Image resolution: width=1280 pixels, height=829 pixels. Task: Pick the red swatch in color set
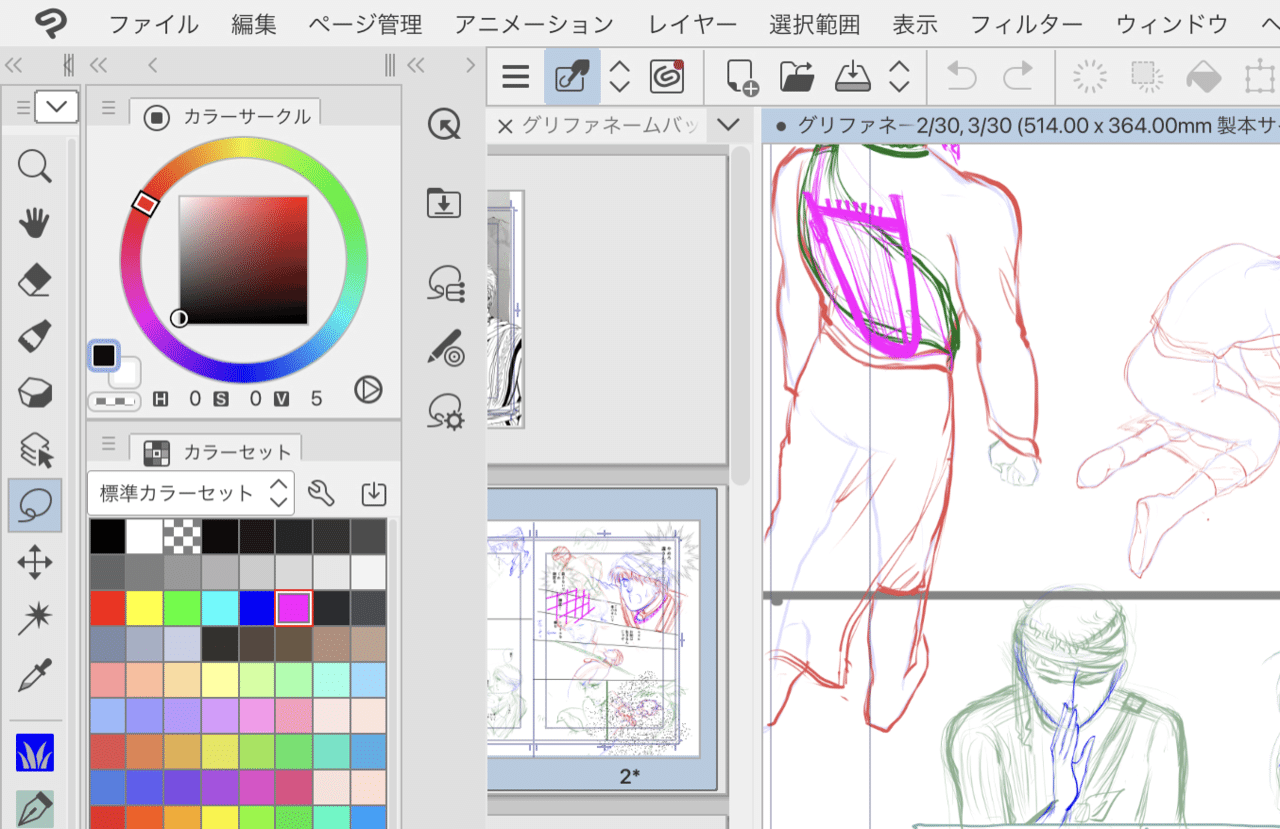click(108, 608)
